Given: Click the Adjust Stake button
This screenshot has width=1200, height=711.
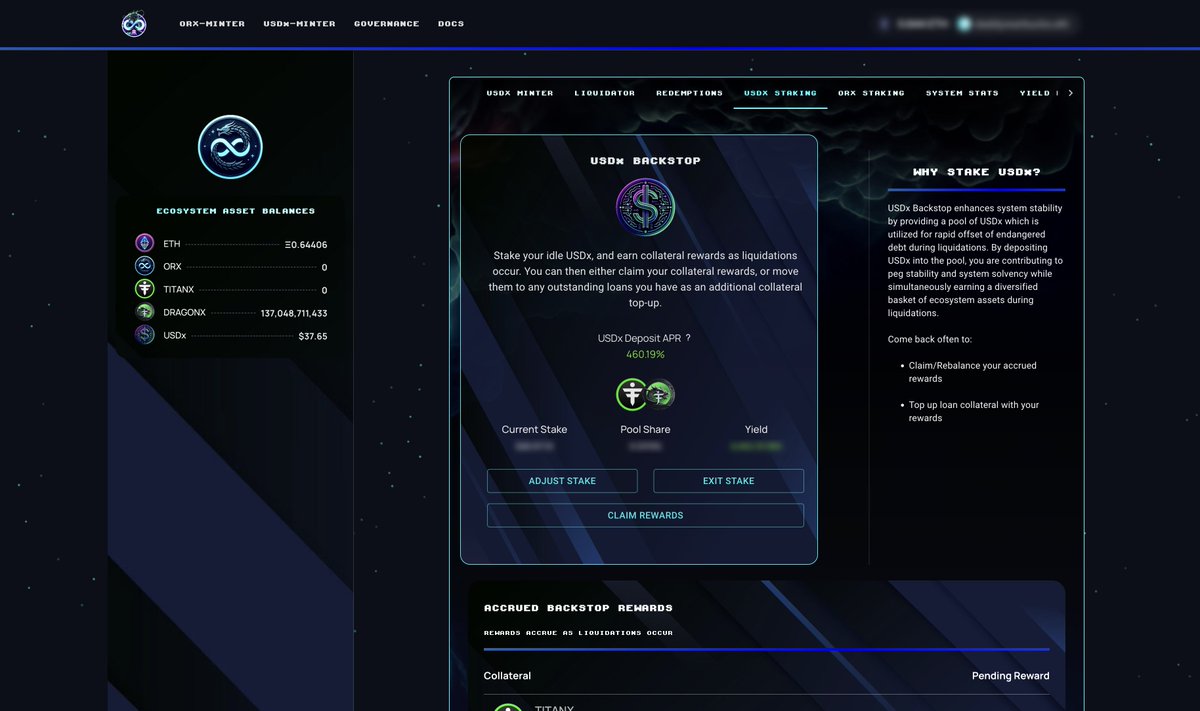Looking at the screenshot, I should (x=562, y=481).
